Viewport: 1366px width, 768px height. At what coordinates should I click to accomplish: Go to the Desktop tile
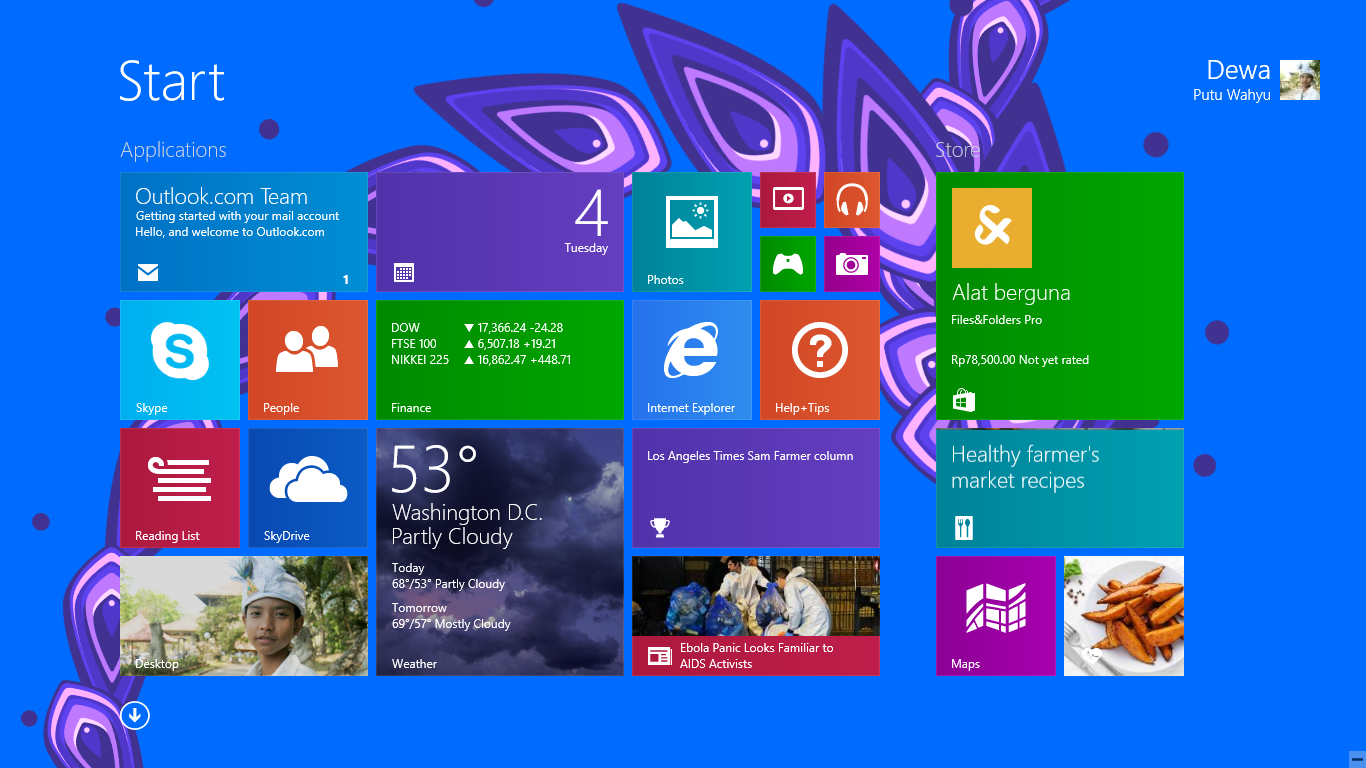244,616
